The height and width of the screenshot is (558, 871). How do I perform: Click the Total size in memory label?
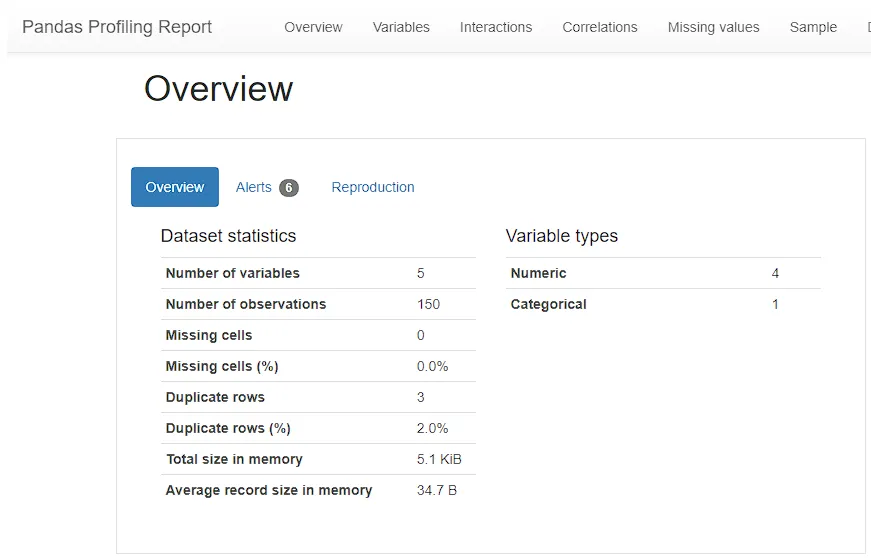234,460
